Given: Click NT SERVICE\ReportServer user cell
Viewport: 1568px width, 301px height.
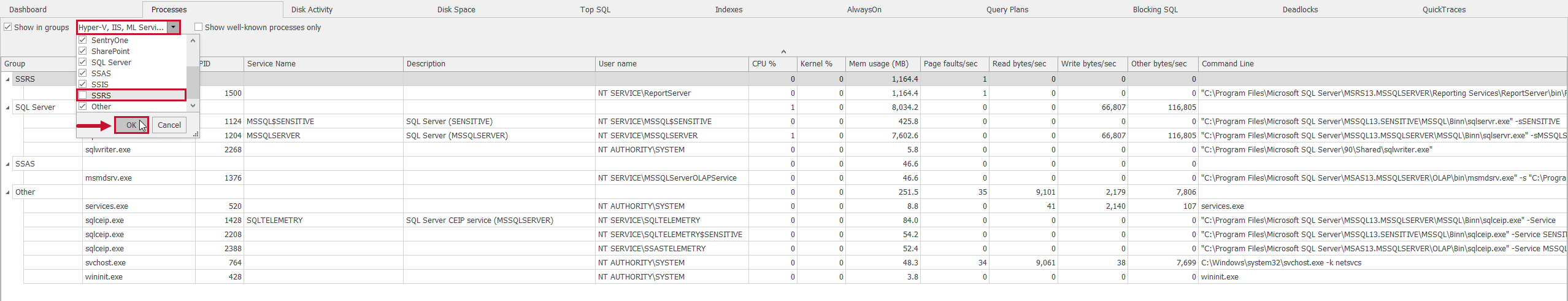Looking at the screenshot, I should [x=672, y=93].
